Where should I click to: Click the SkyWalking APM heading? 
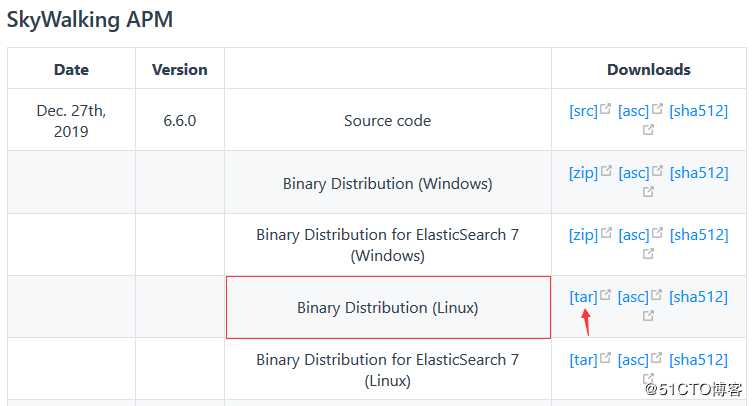click(x=90, y=20)
